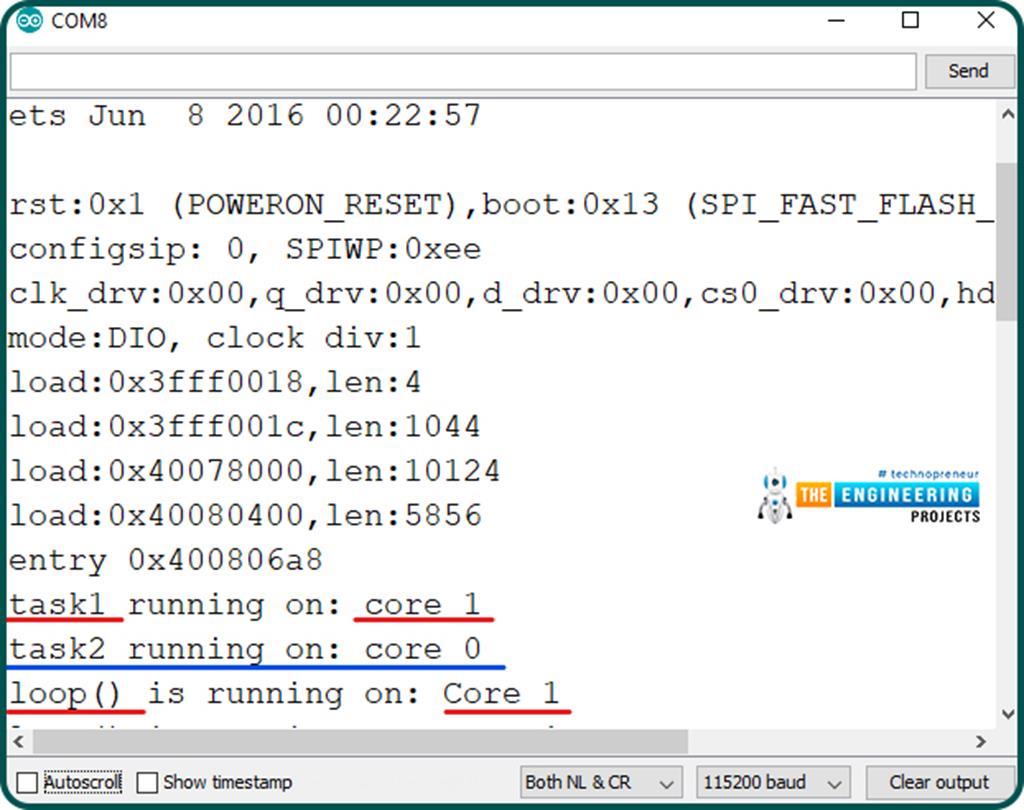Click the serial message input field
Screen dimensions: 1024x810
tap(460, 71)
